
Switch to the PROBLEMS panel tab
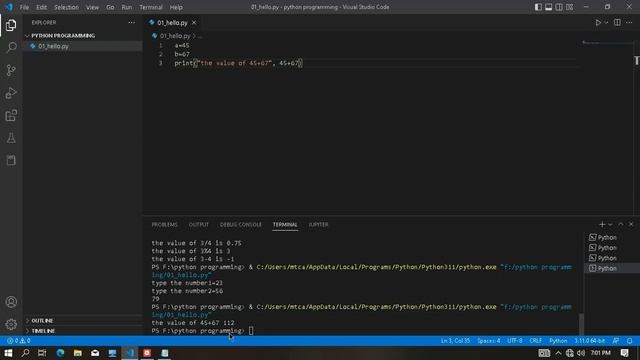click(x=164, y=224)
